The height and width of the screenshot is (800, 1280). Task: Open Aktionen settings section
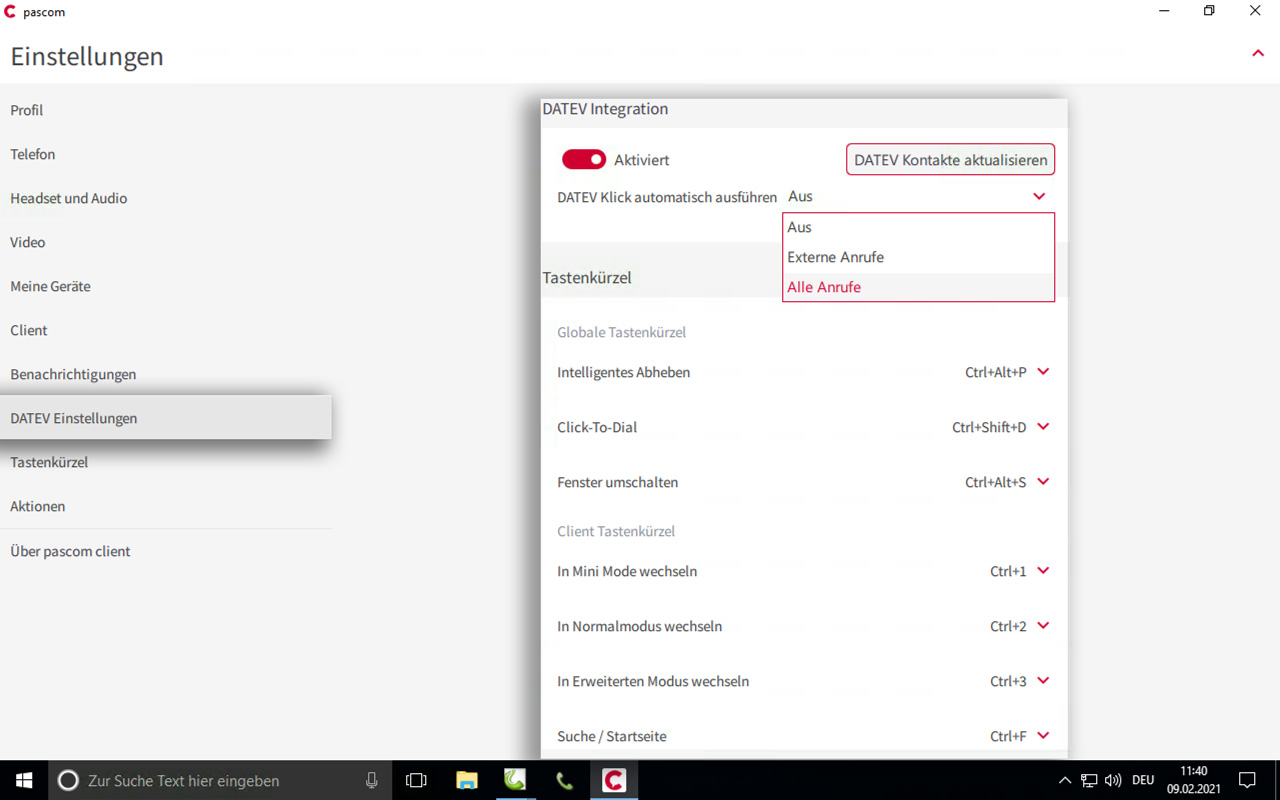[166, 506]
